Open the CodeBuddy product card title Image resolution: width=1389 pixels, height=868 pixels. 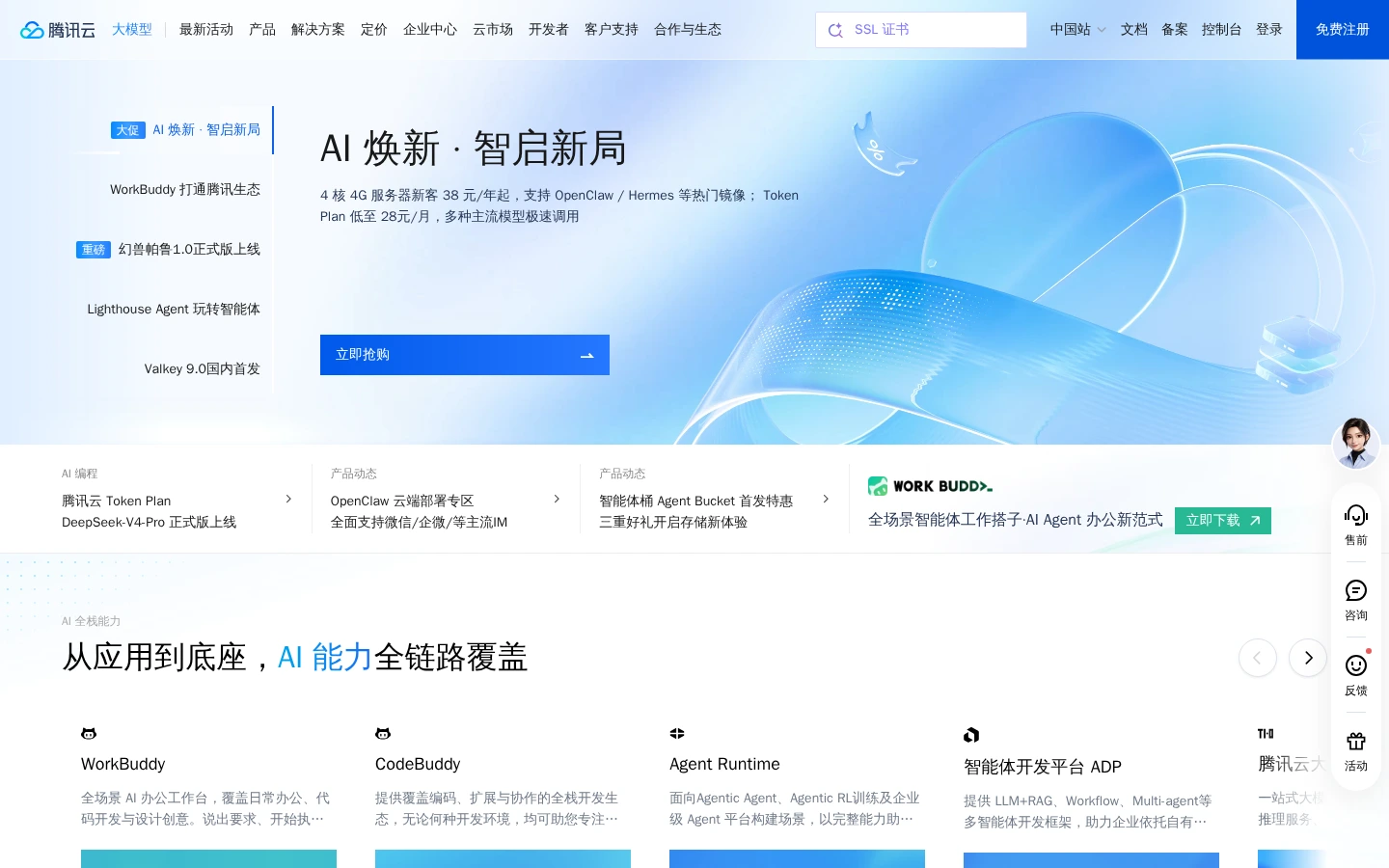(x=418, y=764)
